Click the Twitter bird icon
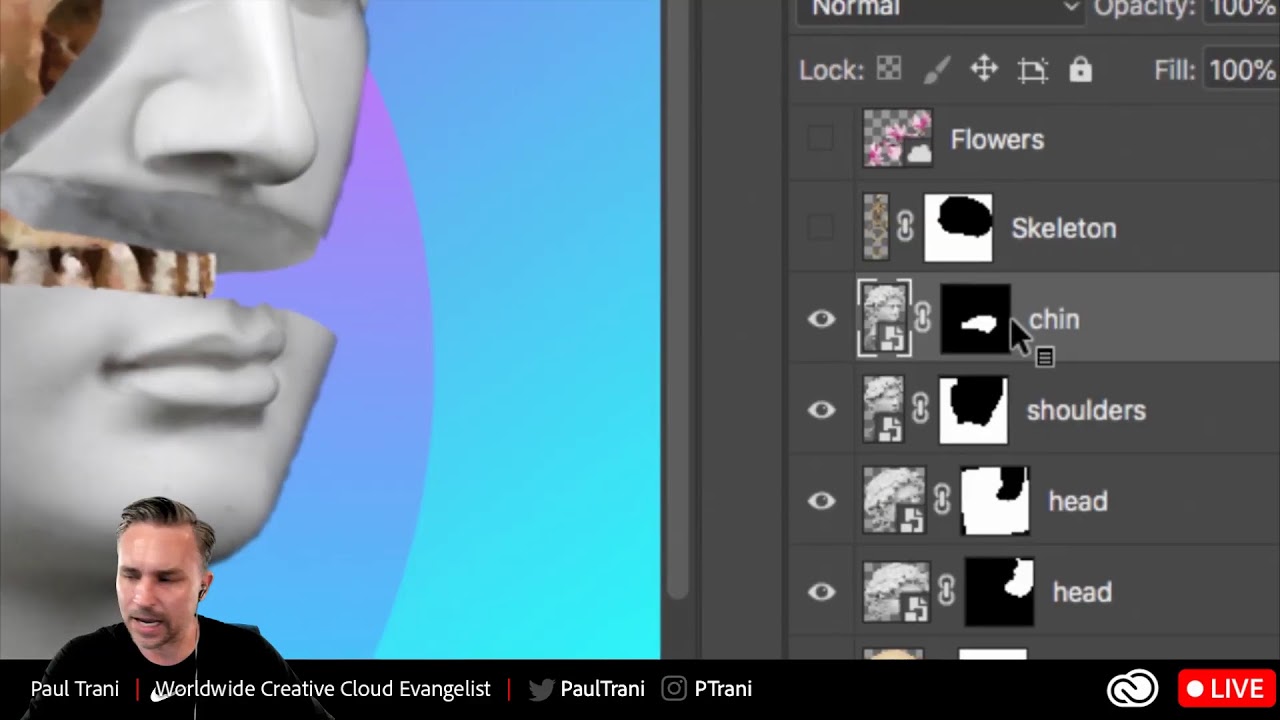The height and width of the screenshot is (720, 1280). click(541, 689)
